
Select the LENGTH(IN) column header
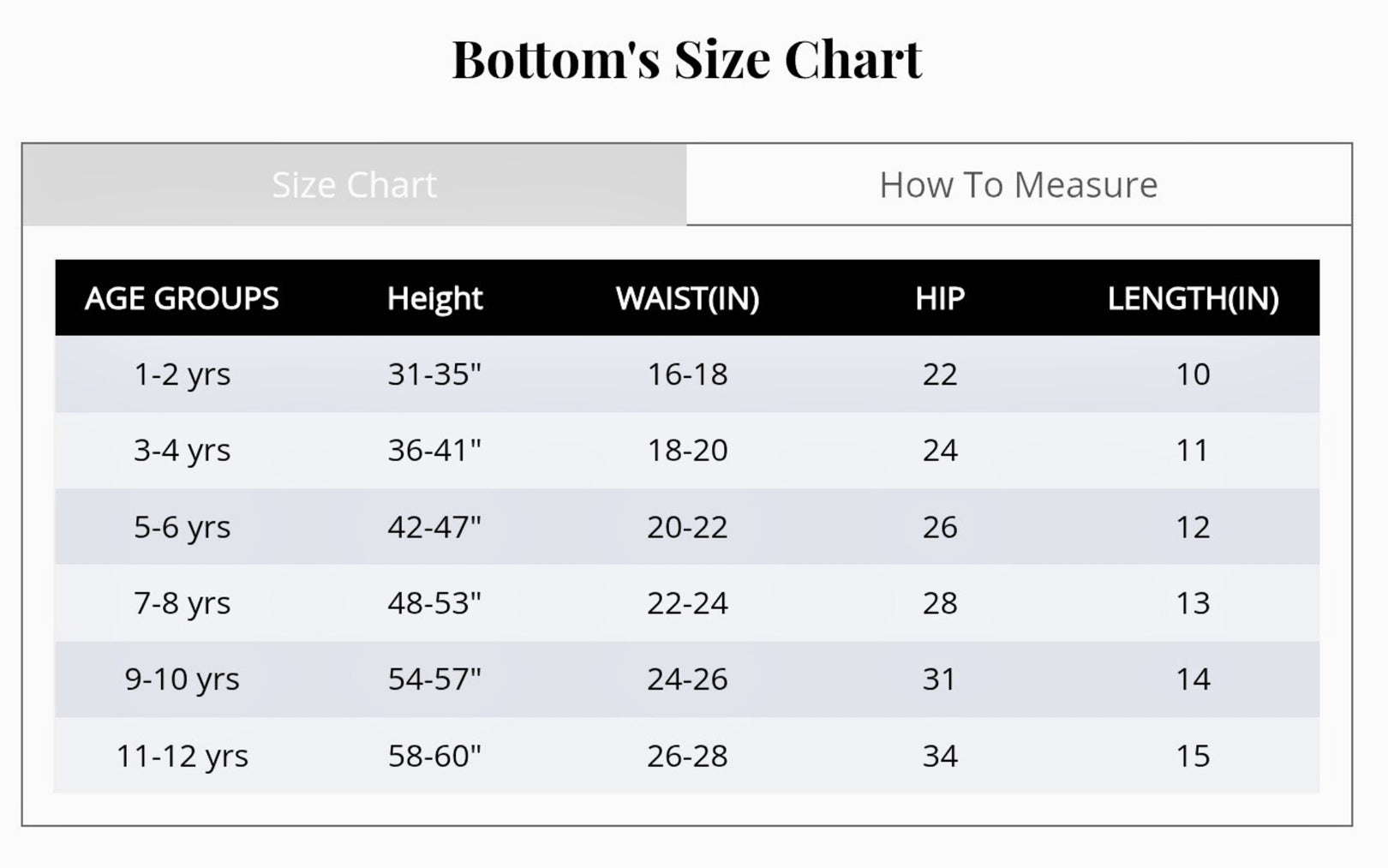(1192, 298)
